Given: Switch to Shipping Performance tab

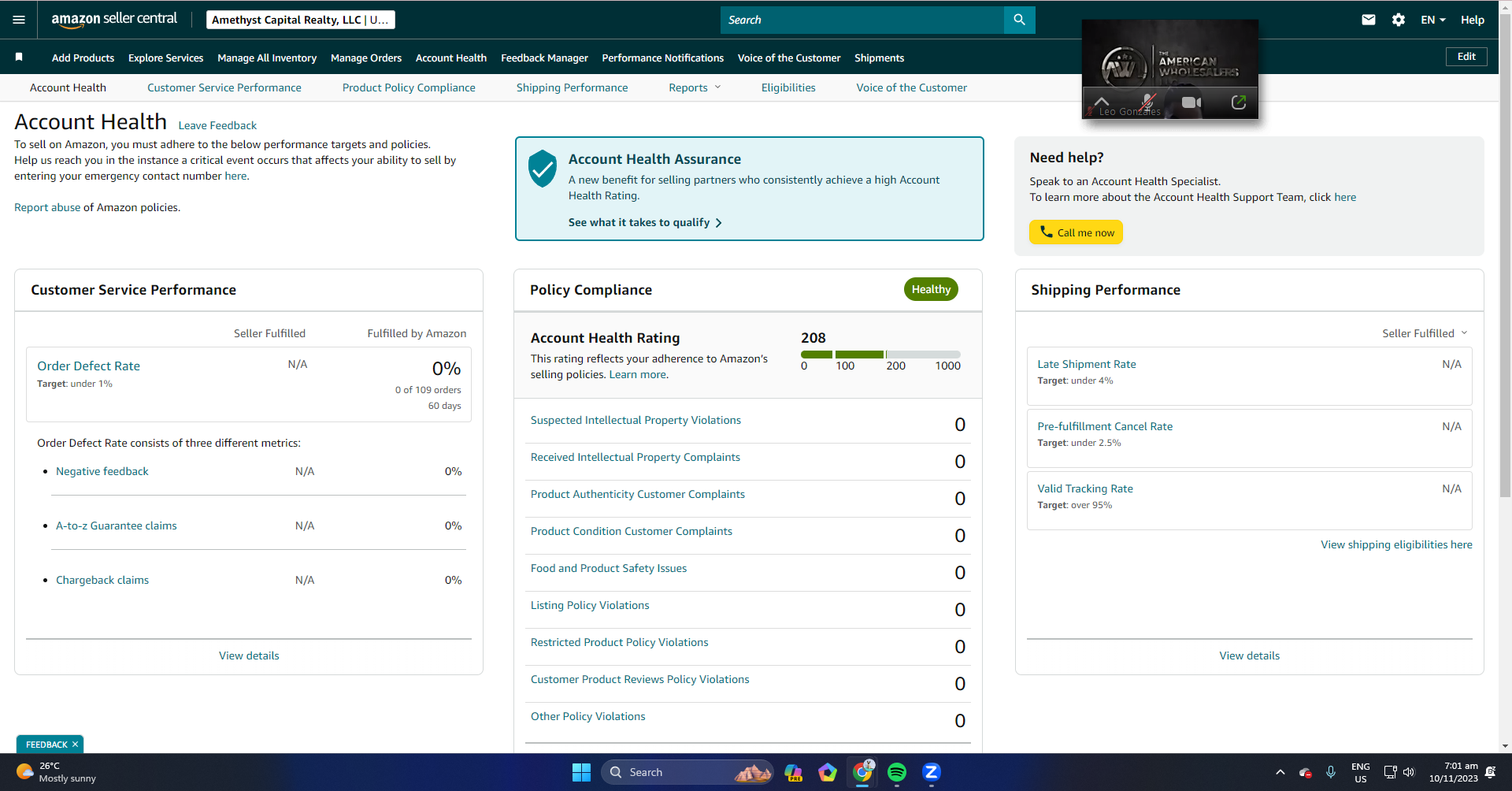Looking at the screenshot, I should pos(573,87).
